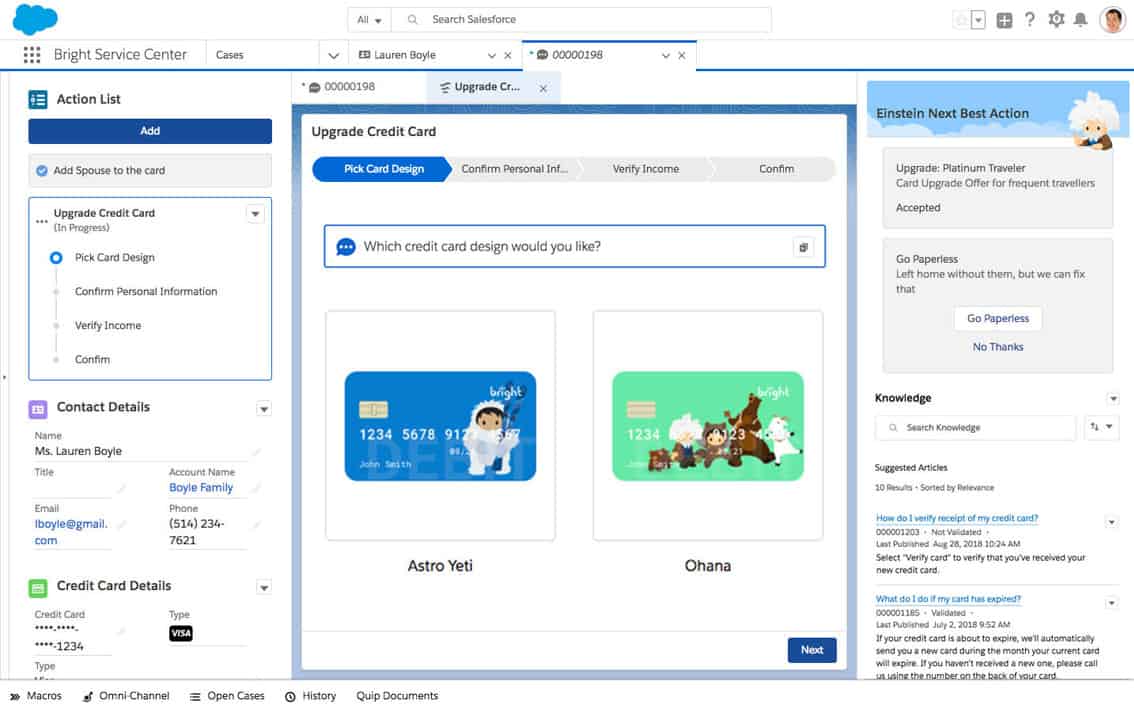Edit the Email field pencil icon
This screenshot has width=1134, height=711.
click(x=122, y=524)
